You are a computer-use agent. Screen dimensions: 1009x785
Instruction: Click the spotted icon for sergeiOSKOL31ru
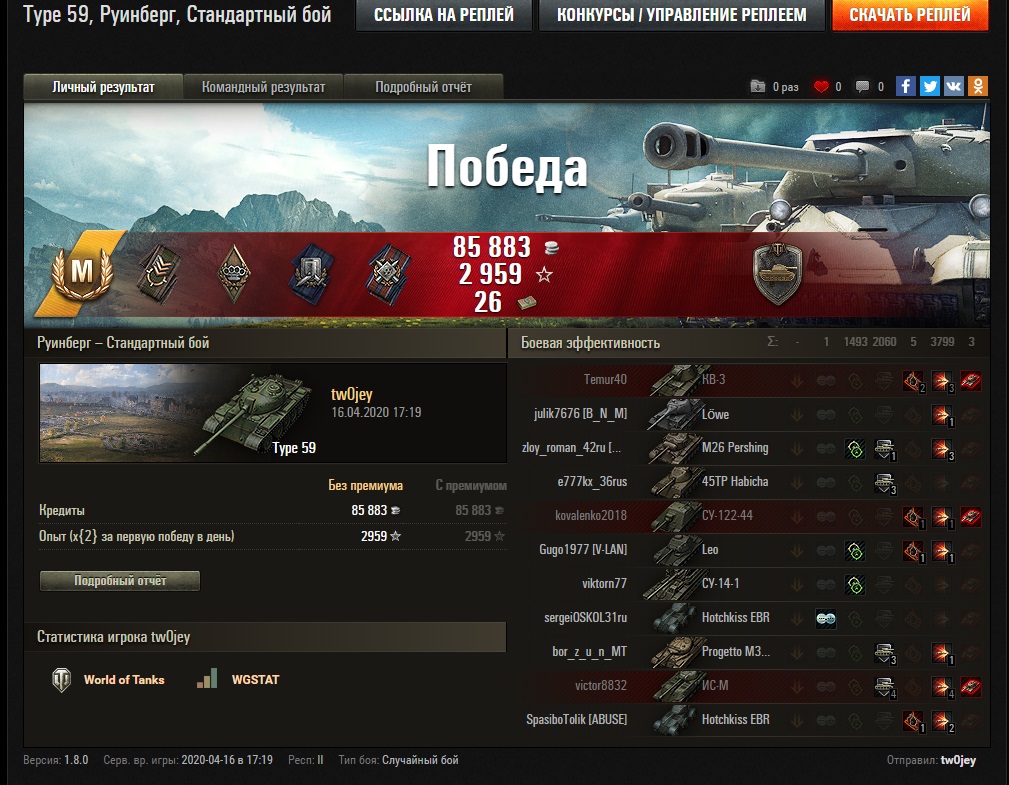tap(826, 618)
